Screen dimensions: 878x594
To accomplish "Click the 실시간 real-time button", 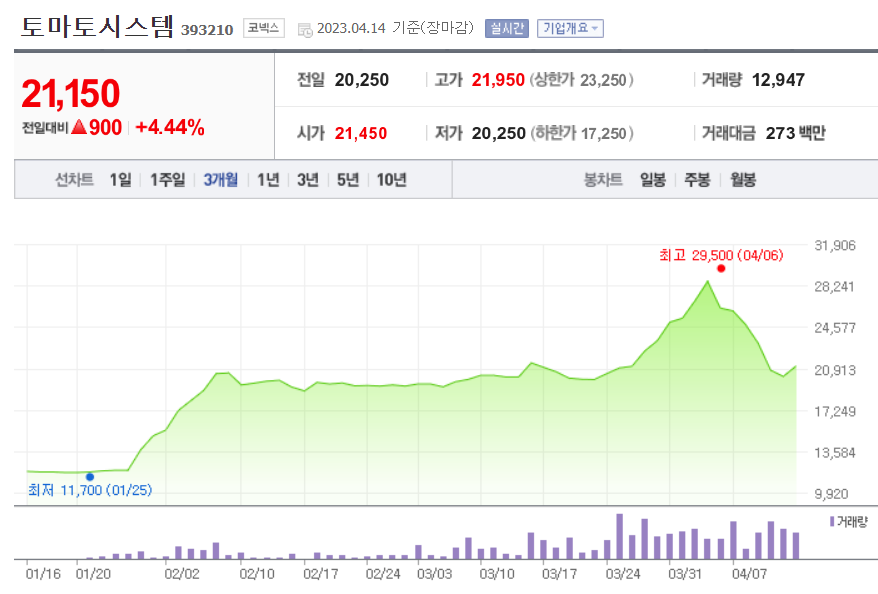I will [507, 28].
